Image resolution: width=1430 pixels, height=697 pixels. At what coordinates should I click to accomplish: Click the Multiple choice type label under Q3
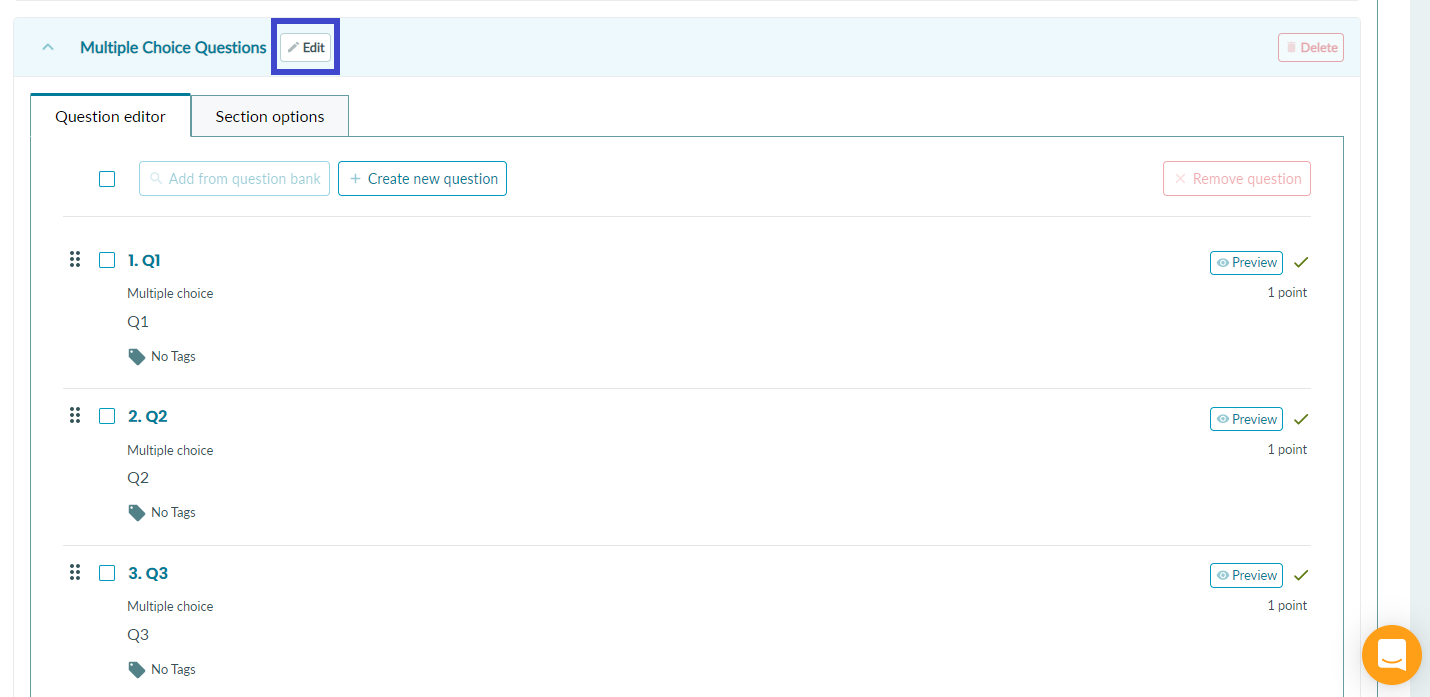pos(170,606)
